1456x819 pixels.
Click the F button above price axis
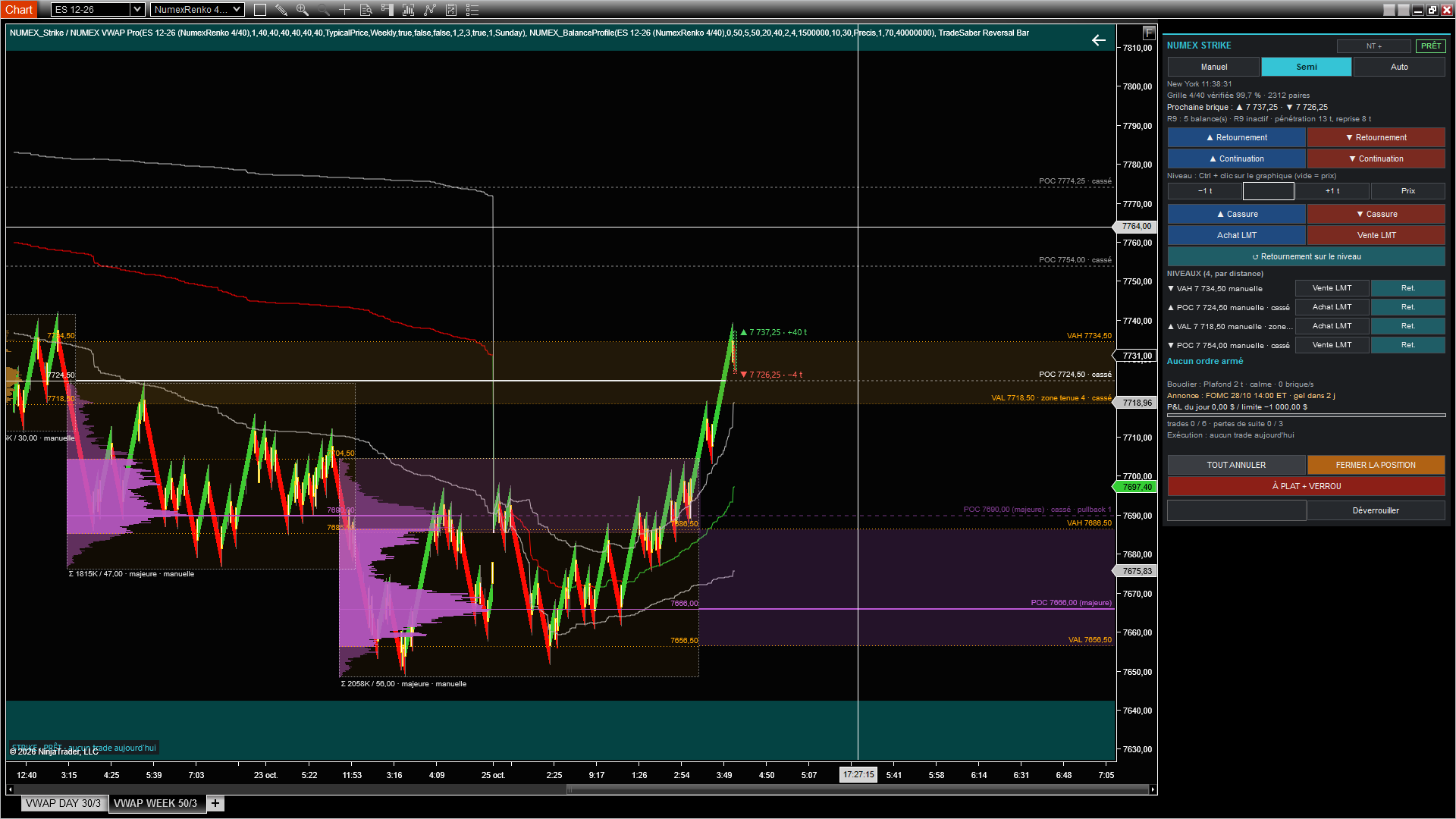coord(1149,33)
